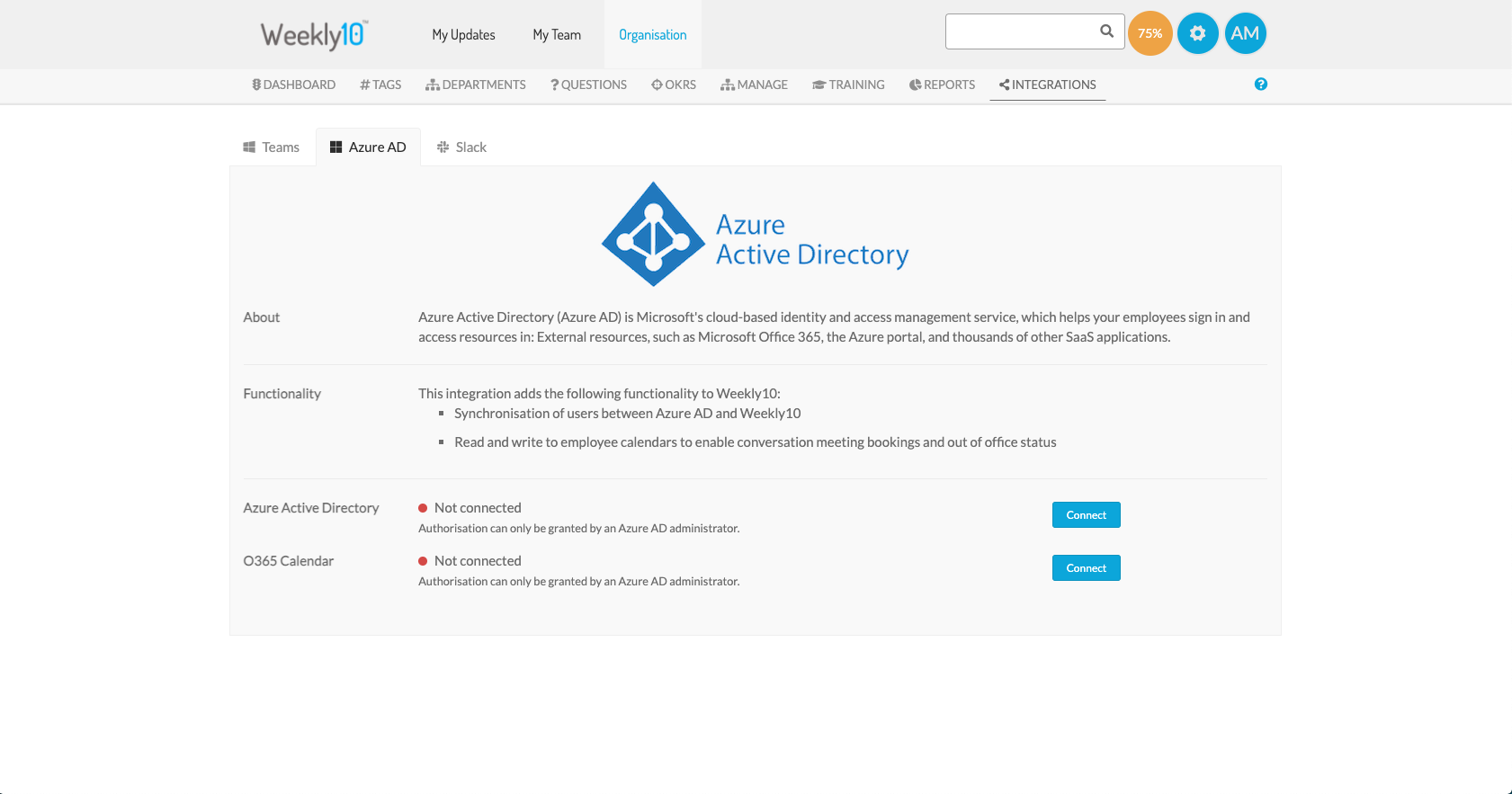The width and height of the screenshot is (1512, 794).
Task: Open the Reports section
Action: (x=942, y=85)
